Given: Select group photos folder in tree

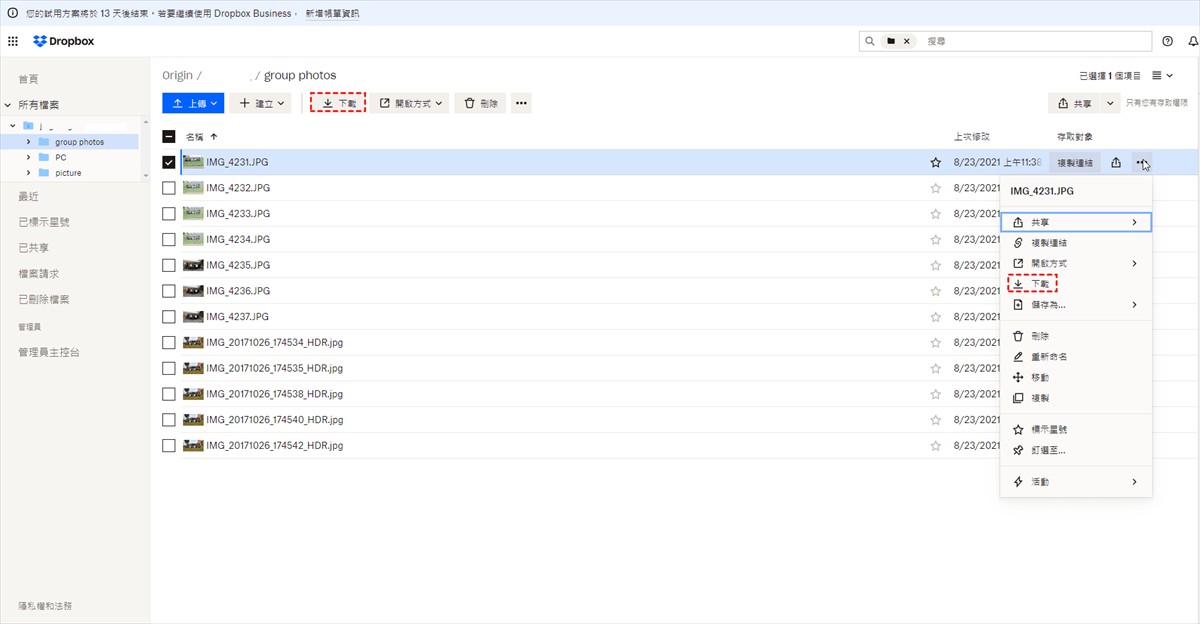Looking at the screenshot, I should 79,142.
